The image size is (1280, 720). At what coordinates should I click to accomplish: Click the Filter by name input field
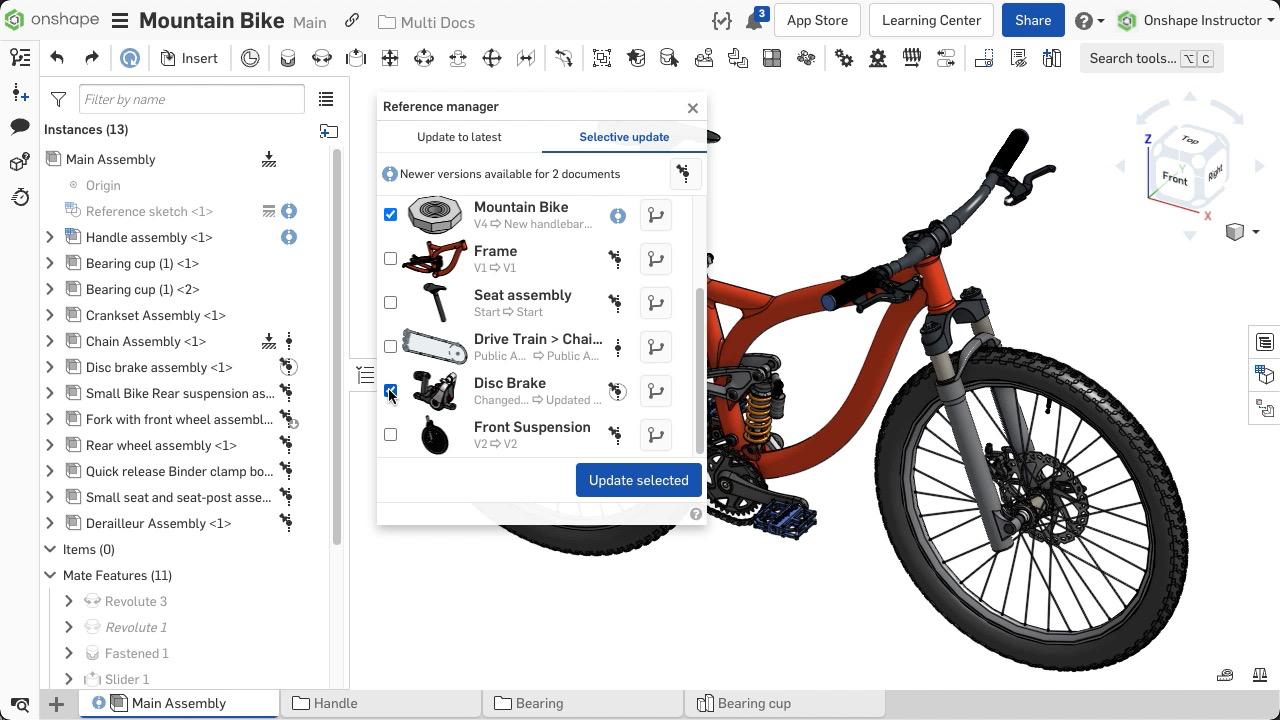191,99
